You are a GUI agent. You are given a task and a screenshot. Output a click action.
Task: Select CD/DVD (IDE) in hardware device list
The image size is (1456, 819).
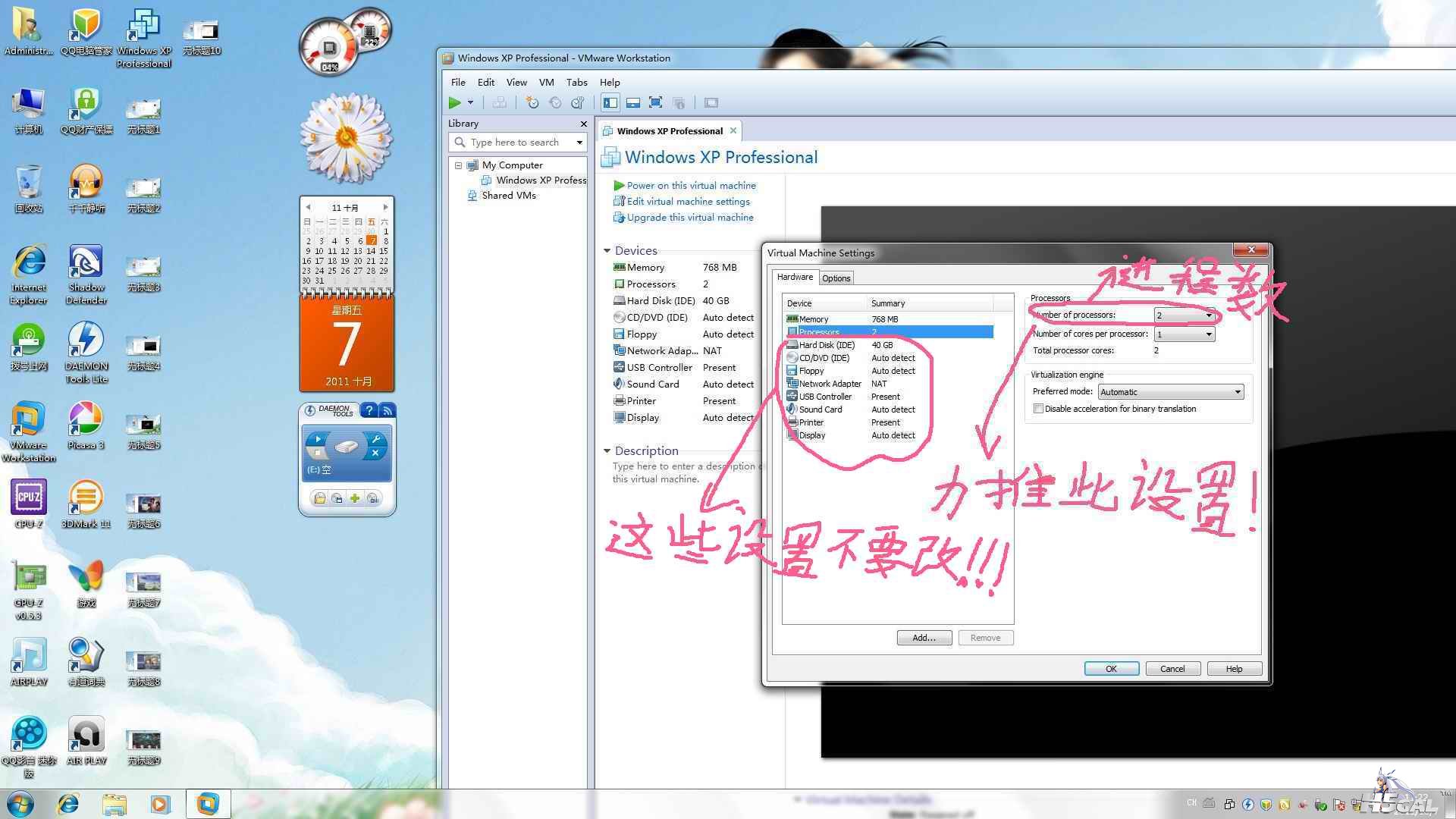pyautogui.click(x=890, y=358)
